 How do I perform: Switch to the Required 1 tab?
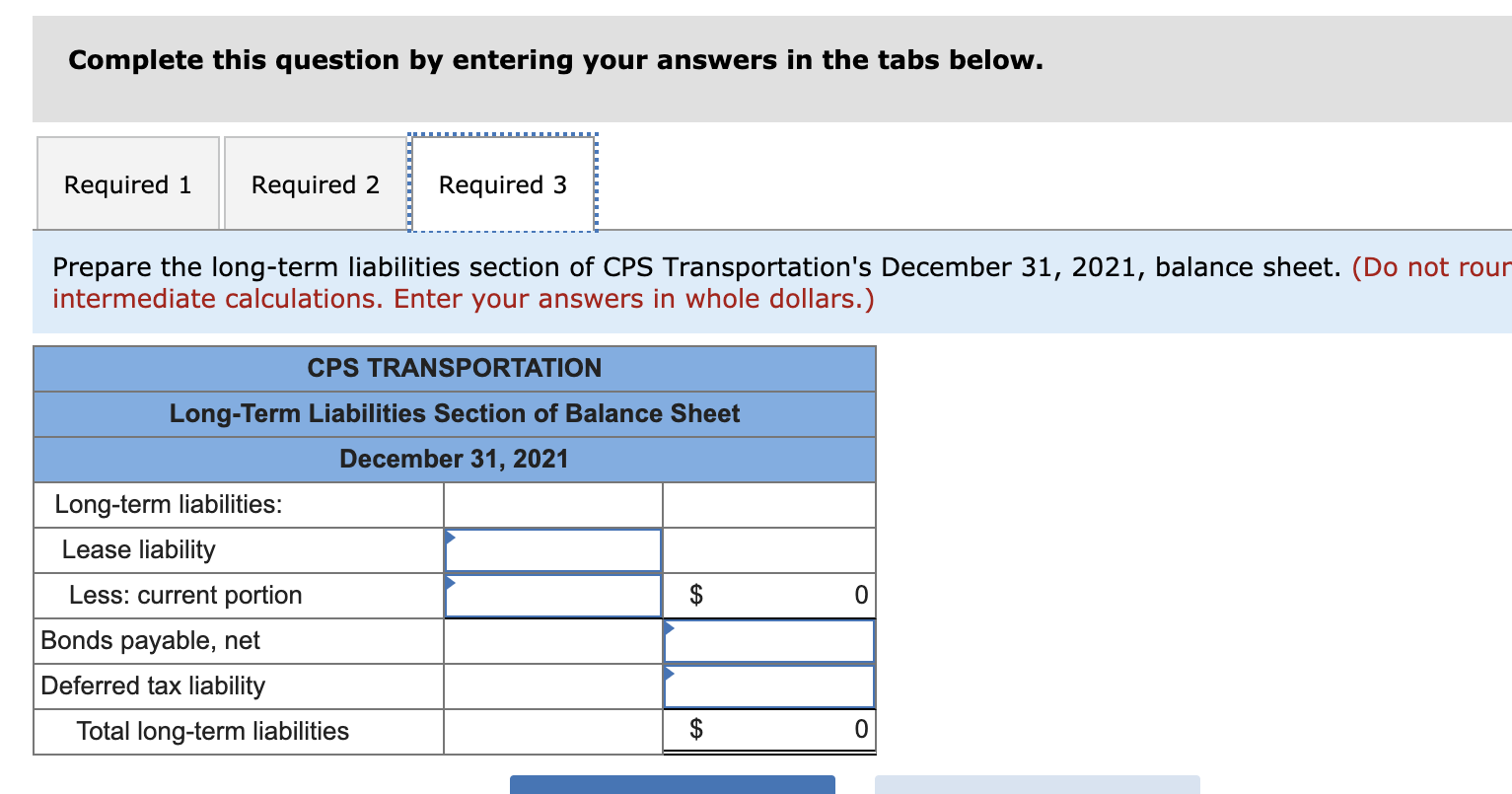pyautogui.click(x=127, y=184)
